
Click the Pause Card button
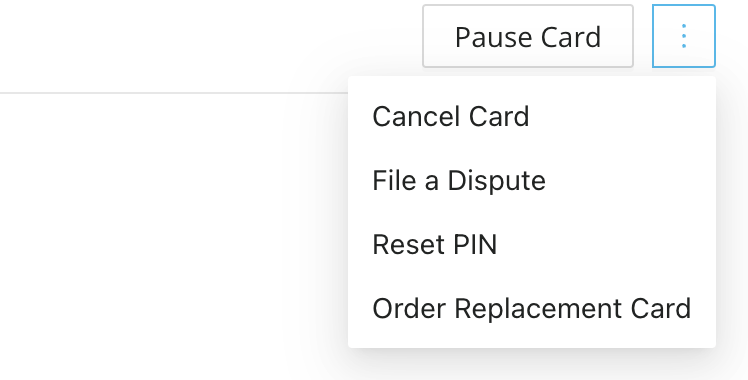pyautogui.click(x=528, y=36)
